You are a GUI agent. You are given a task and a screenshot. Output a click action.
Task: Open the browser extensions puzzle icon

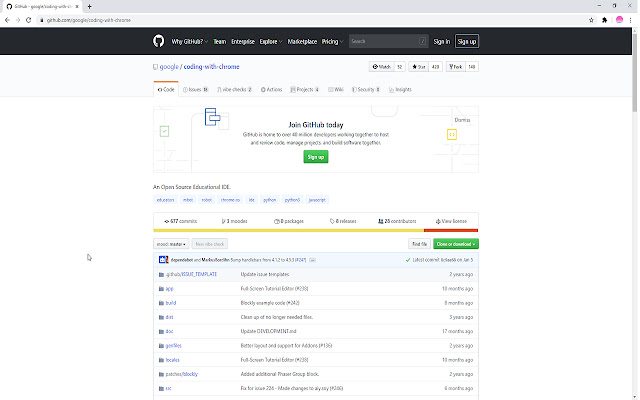click(606, 19)
